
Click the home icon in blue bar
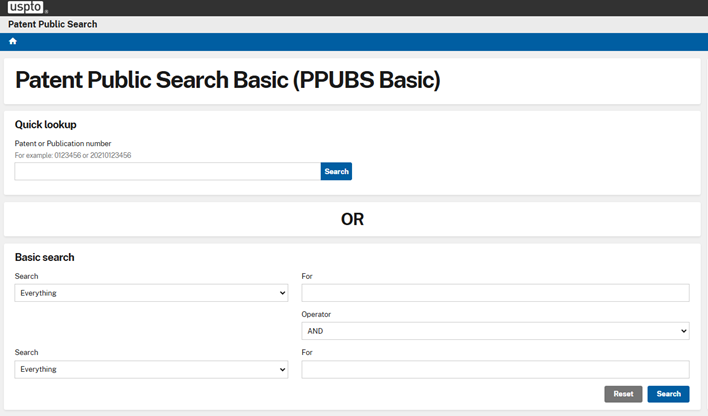tap(13, 41)
